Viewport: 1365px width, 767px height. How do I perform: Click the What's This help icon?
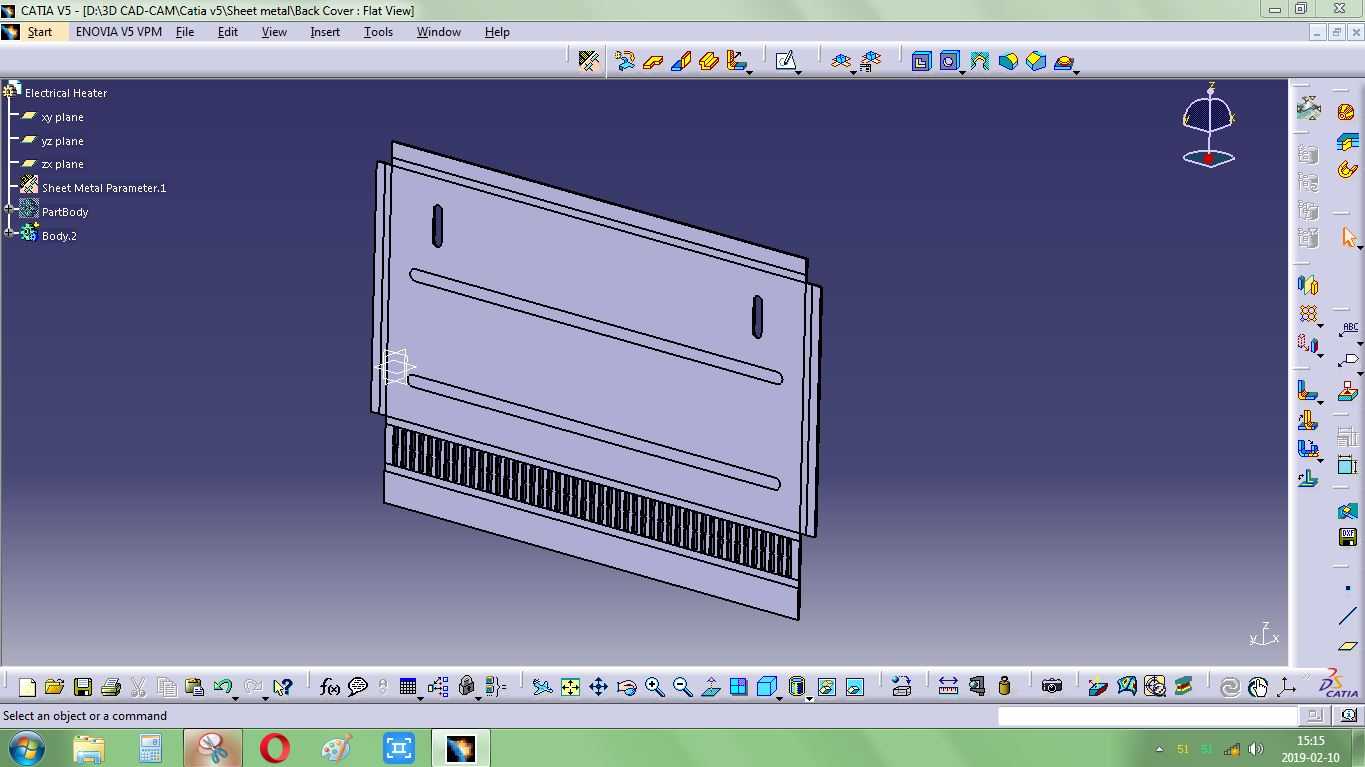tap(283, 687)
